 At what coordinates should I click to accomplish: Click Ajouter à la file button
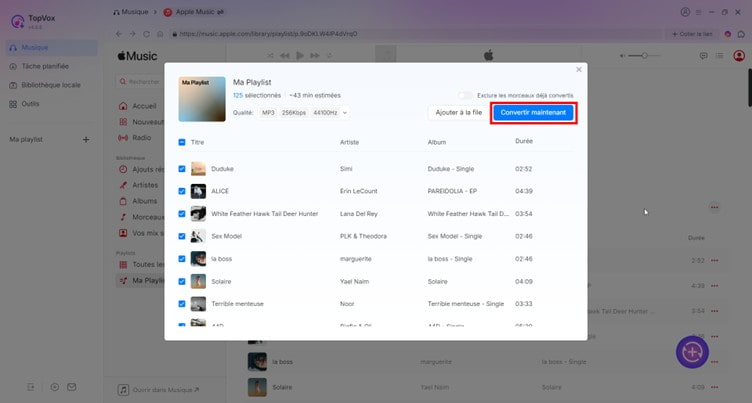click(458, 112)
